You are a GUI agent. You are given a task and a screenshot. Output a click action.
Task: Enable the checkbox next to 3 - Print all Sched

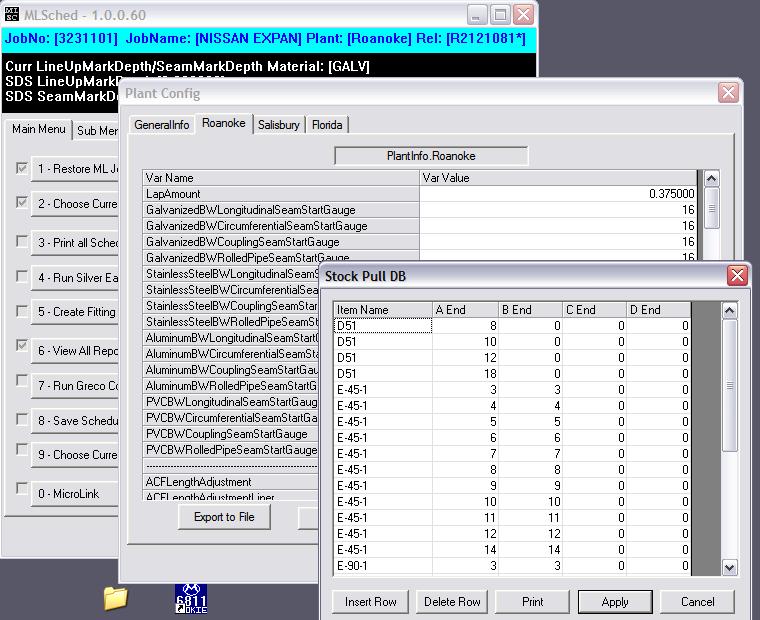click(x=22, y=242)
